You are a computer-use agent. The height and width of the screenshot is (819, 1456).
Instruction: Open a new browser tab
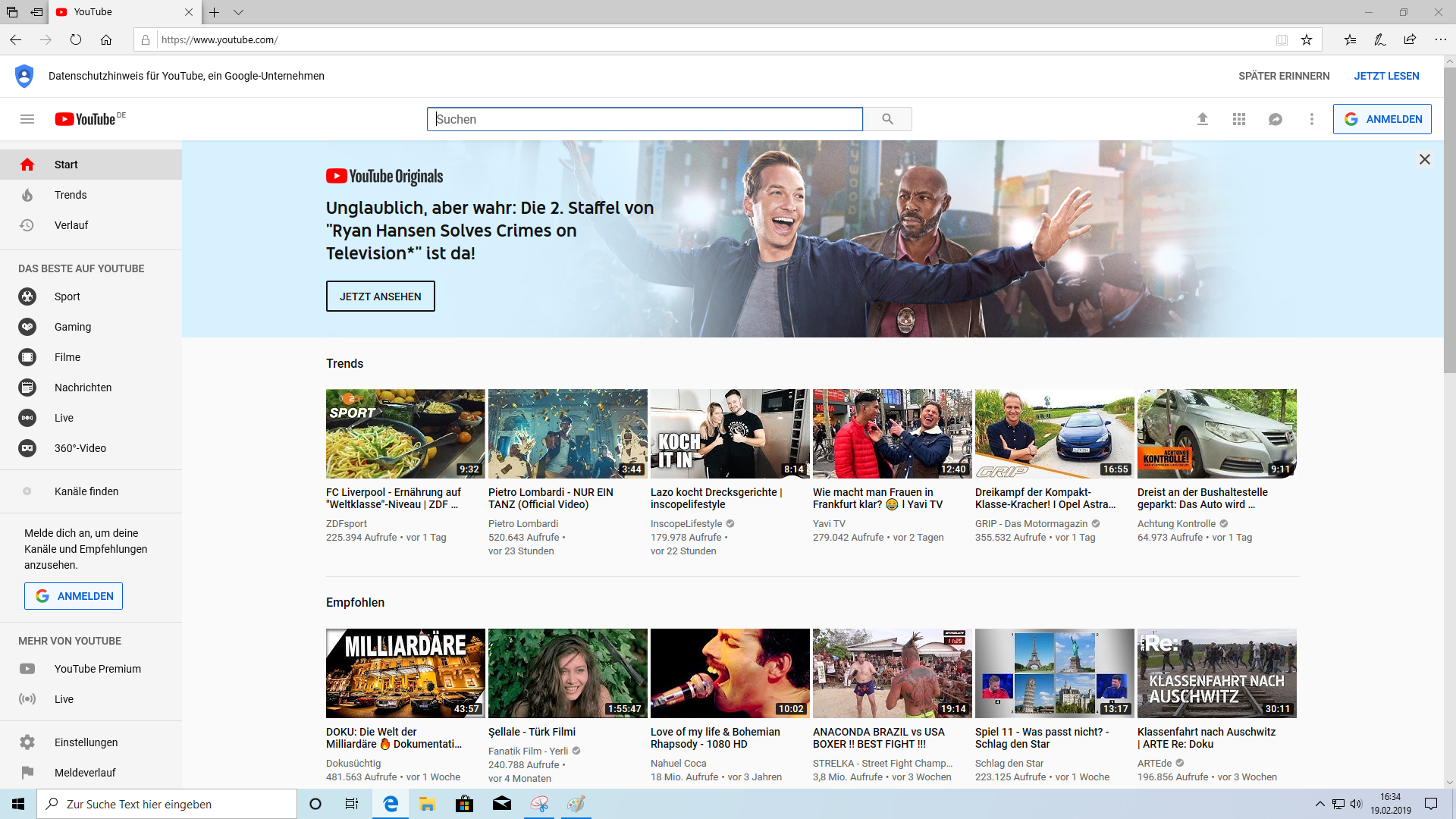pos(215,12)
